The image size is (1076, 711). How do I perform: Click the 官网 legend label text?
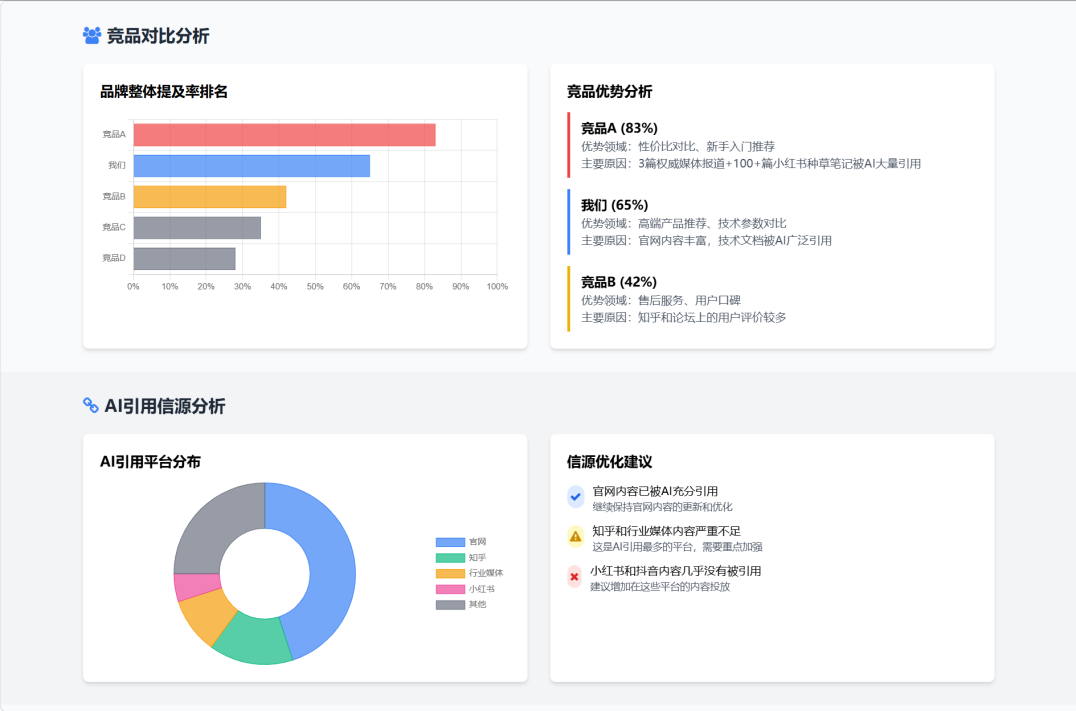coord(477,542)
